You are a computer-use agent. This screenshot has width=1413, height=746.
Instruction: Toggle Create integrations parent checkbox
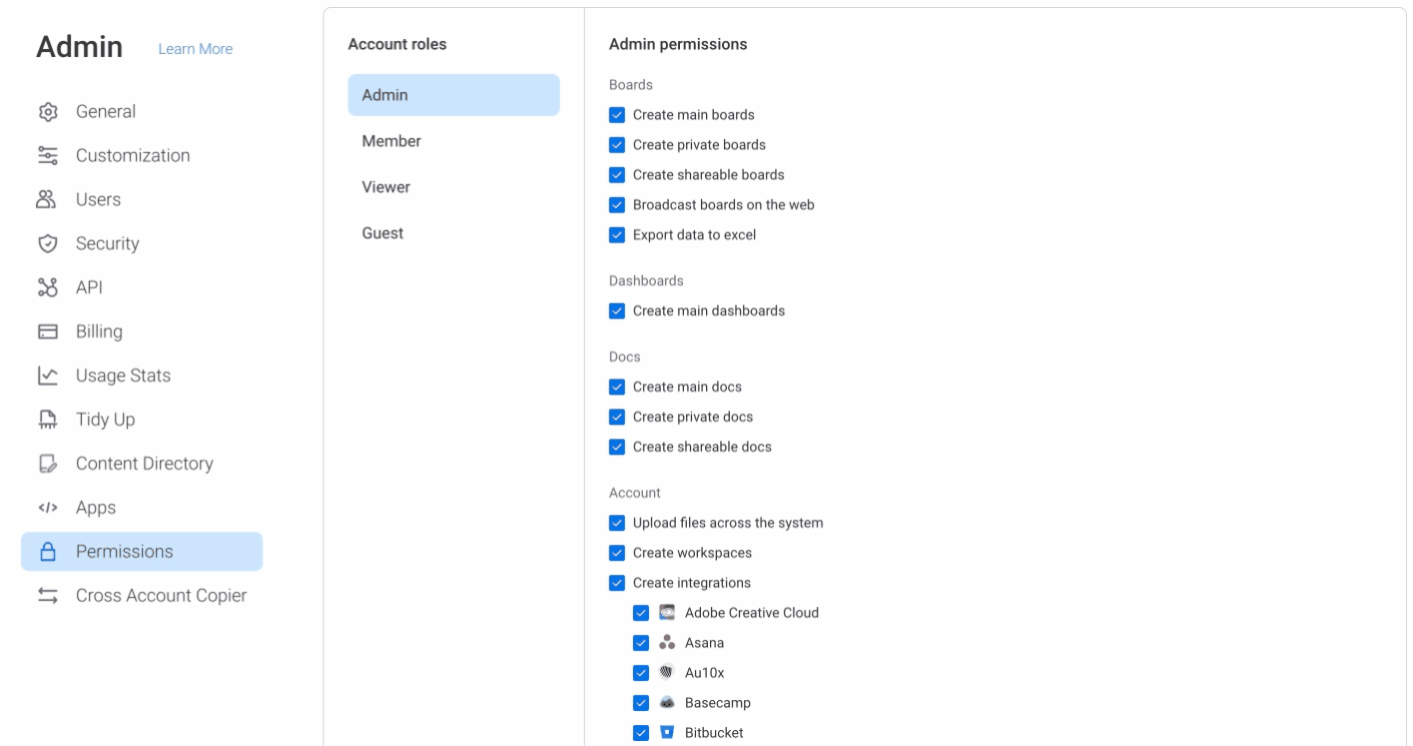click(617, 583)
